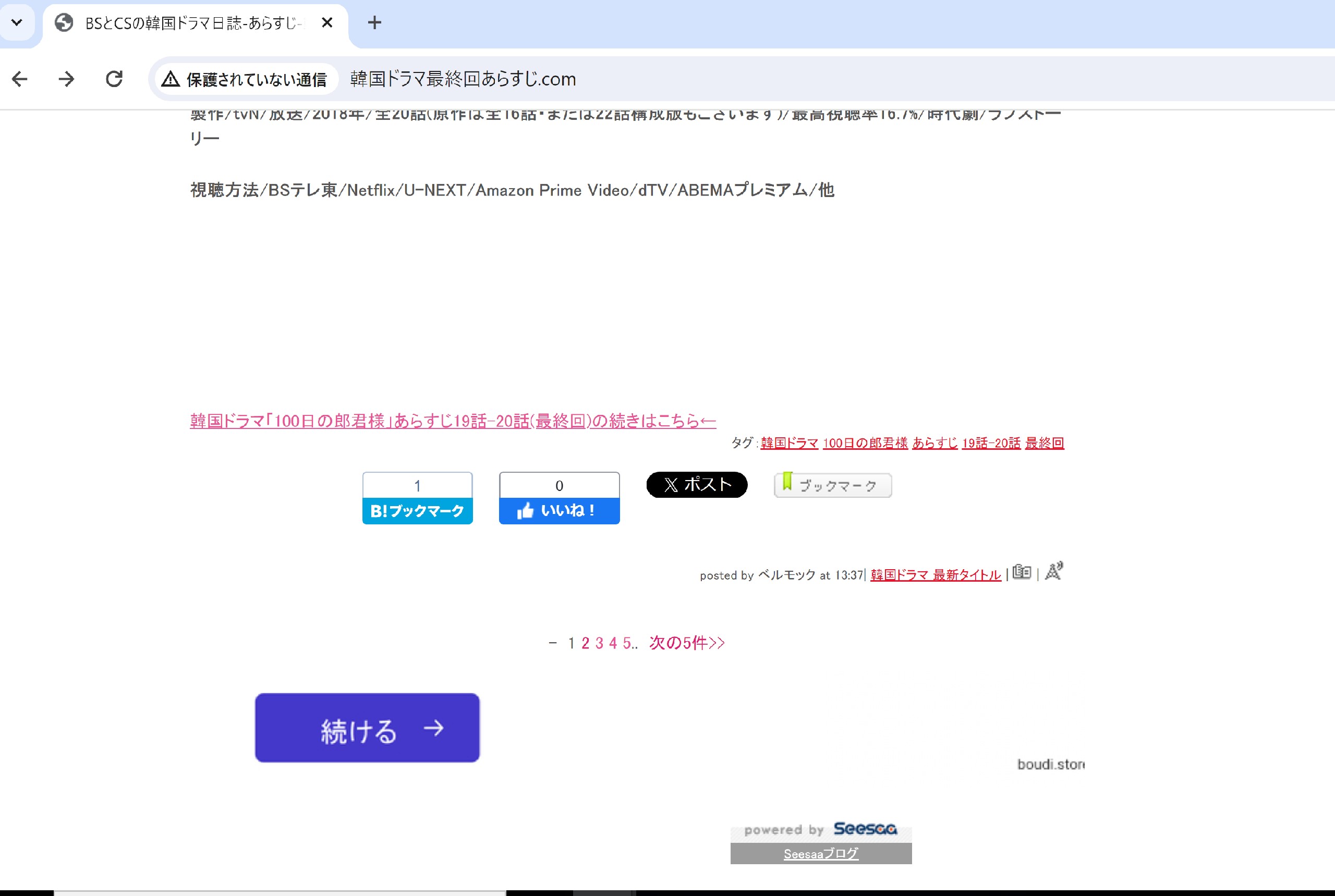Click the gray ブックマーク button
Image resolution: width=1335 pixels, height=896 pixels.
click(x=832, y=485)
